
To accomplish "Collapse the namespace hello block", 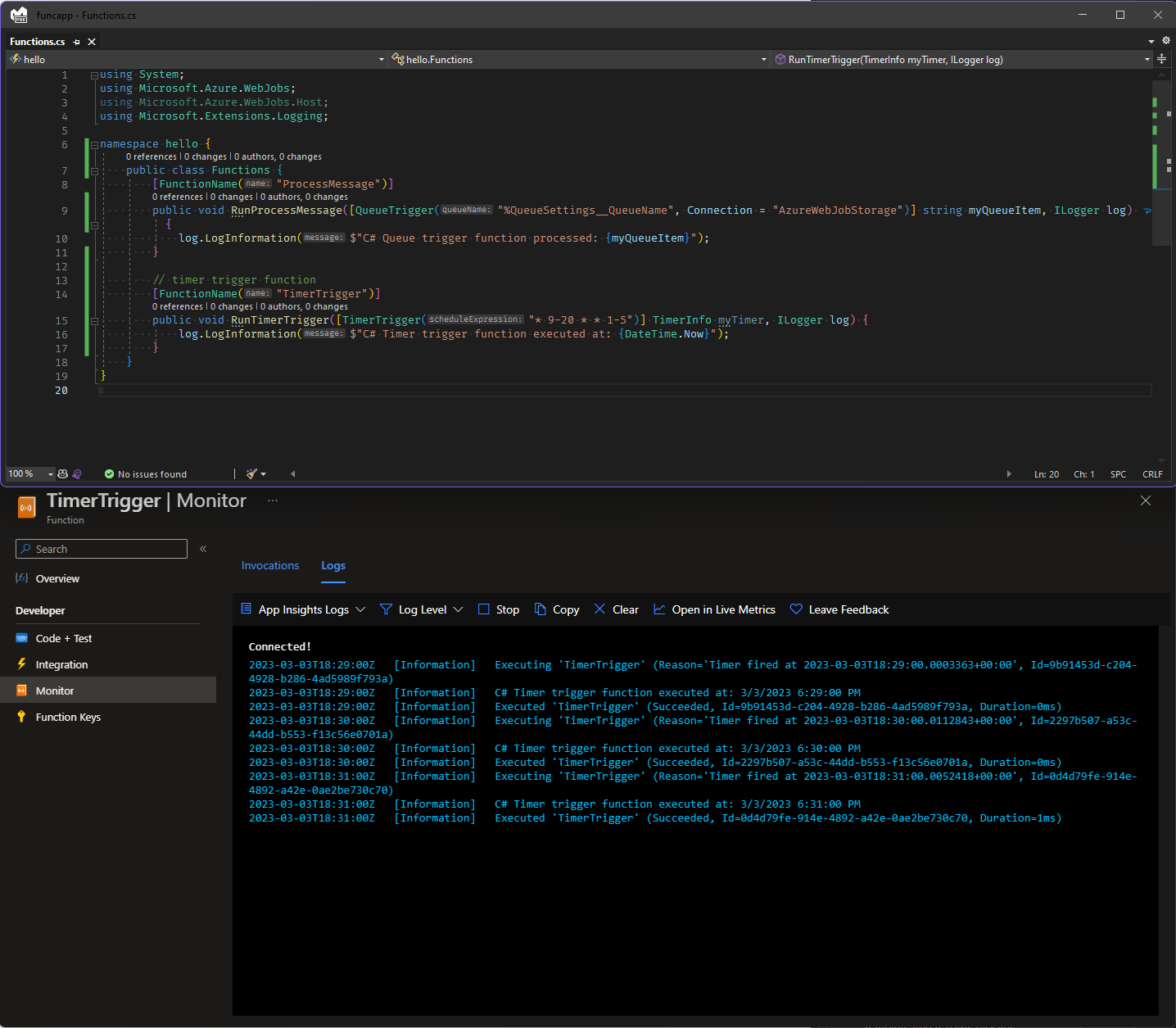I will click(94, 145).
